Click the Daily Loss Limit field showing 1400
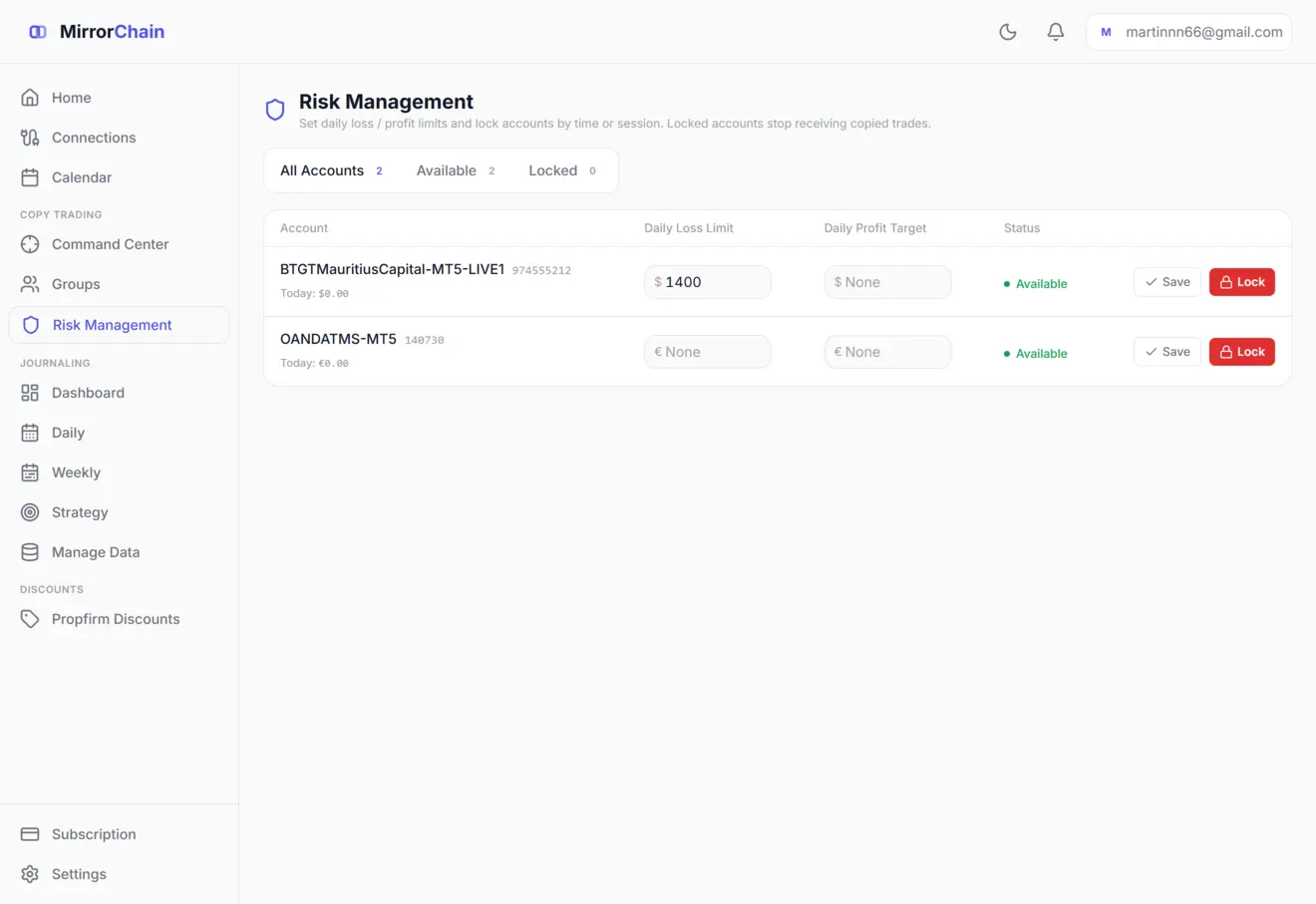 coord(708,282)
